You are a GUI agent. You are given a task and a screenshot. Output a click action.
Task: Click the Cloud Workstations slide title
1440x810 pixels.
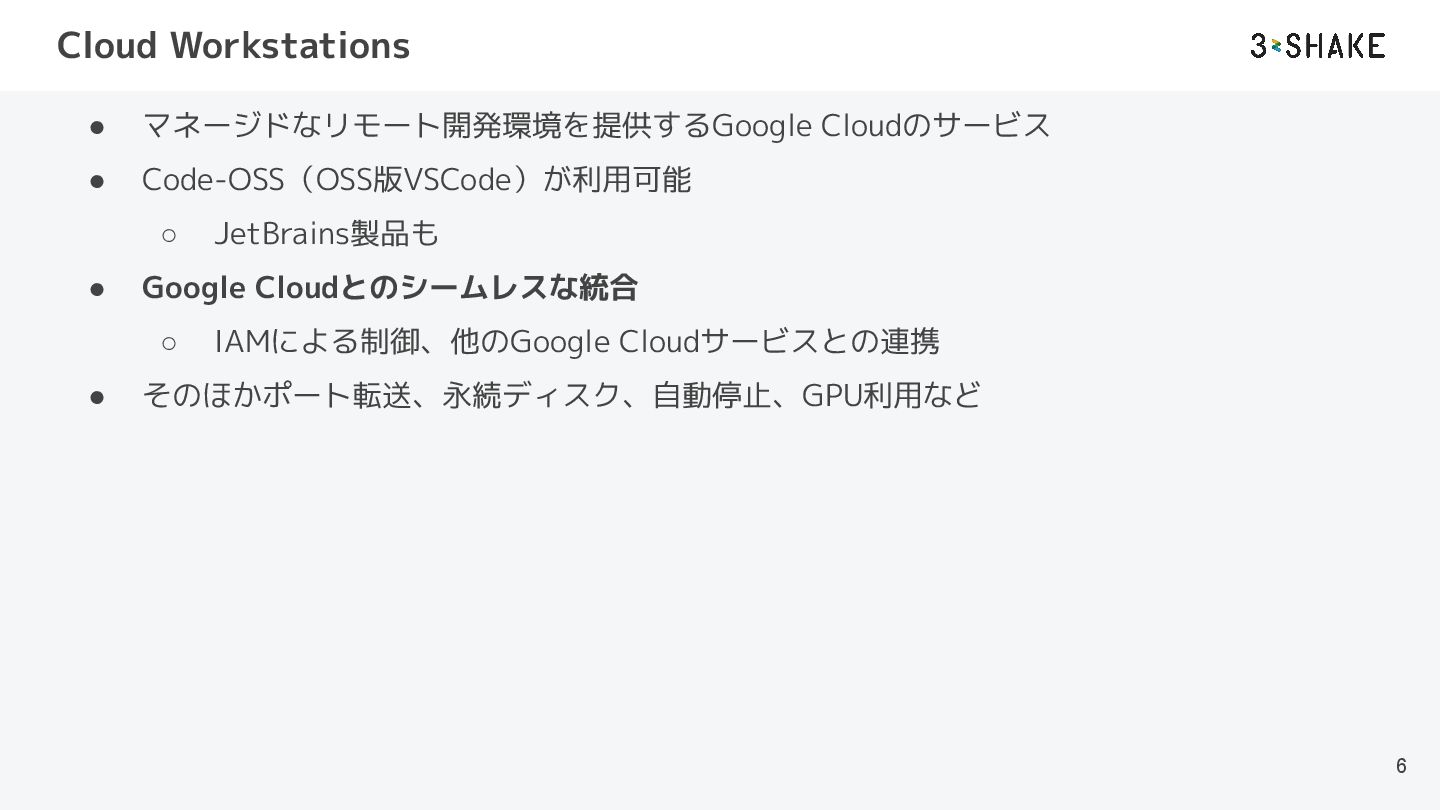[233, 46]
